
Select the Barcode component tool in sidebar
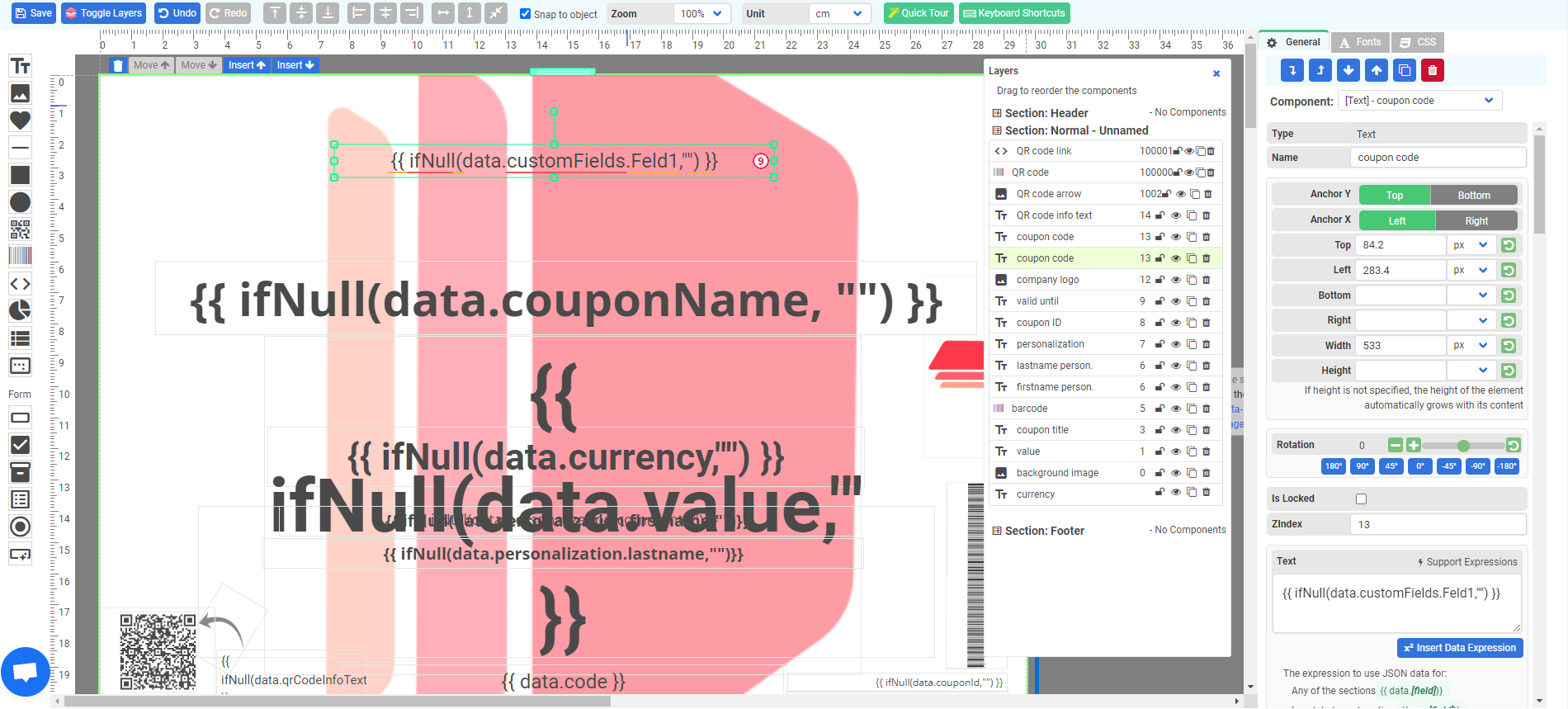(x=20, y=256)
